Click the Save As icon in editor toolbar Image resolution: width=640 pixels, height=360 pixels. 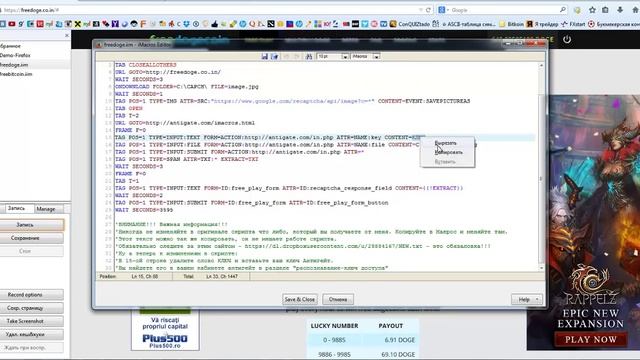click(x=274, y=56)
